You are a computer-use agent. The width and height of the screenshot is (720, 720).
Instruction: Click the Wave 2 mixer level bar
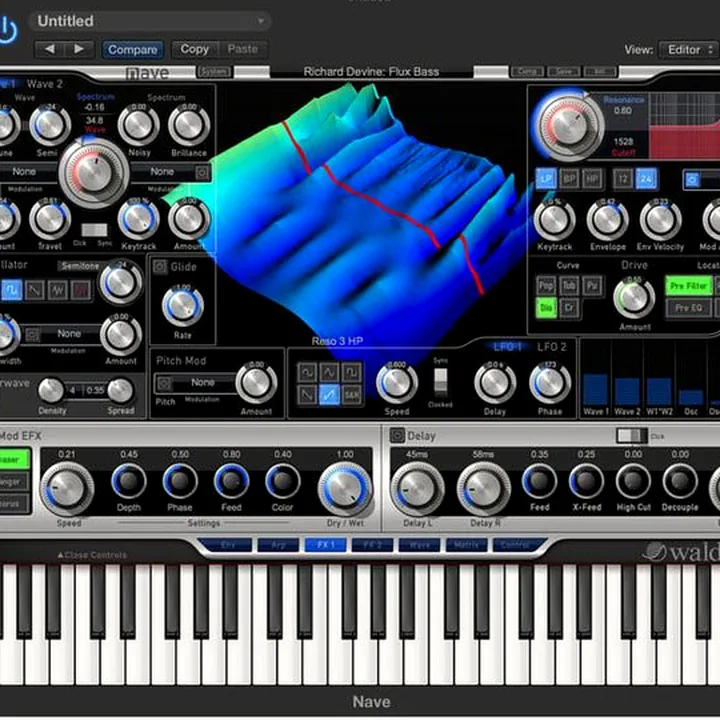[627, 391]
